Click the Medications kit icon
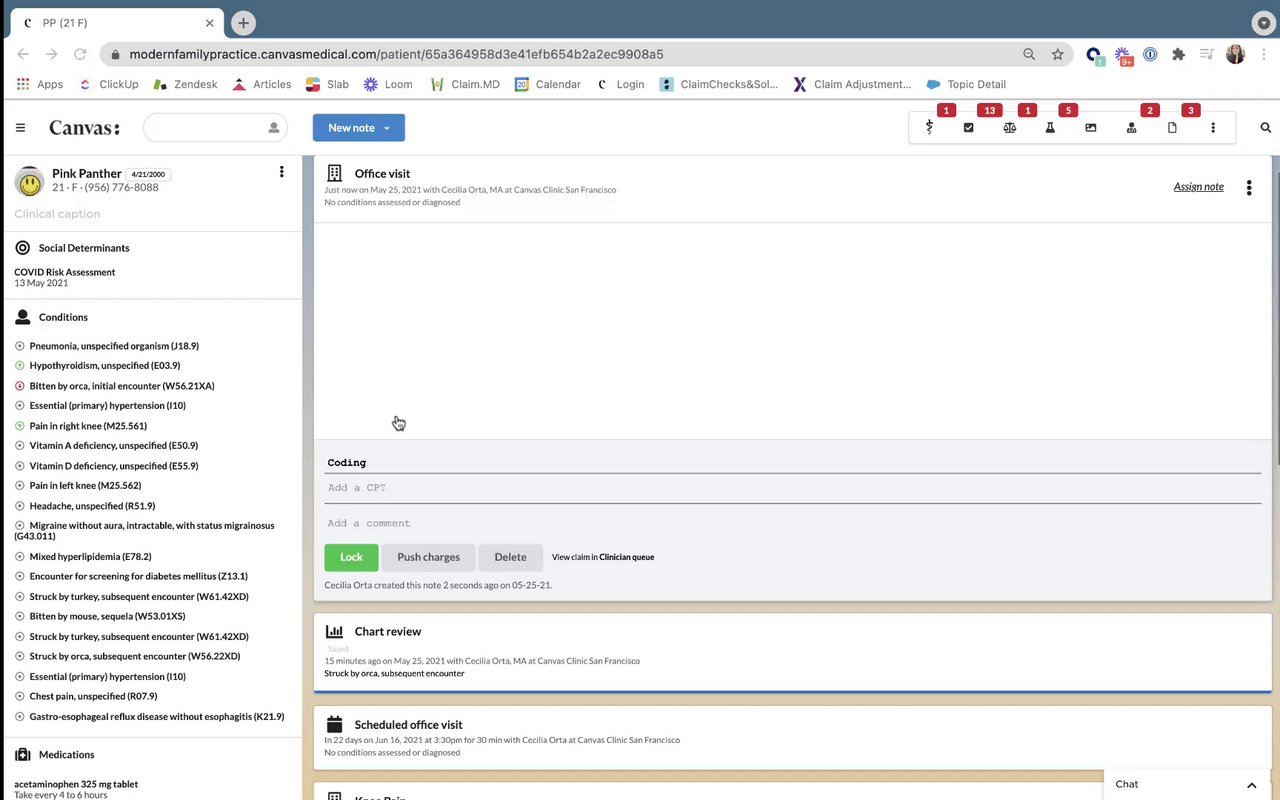The image size is (1280, 800). tap(23, 755)
